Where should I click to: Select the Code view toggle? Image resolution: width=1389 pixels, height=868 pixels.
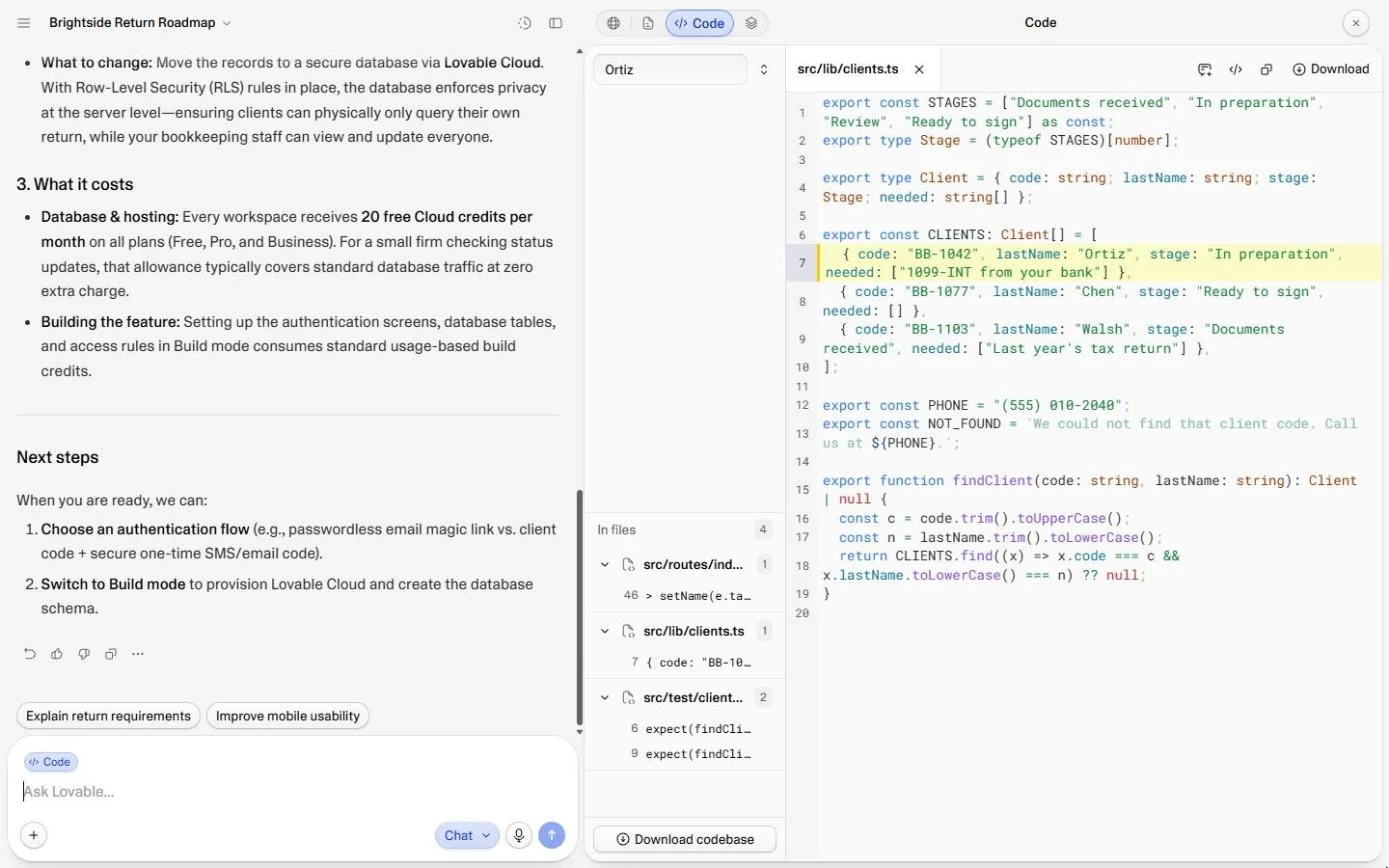(x=700, y=23)
